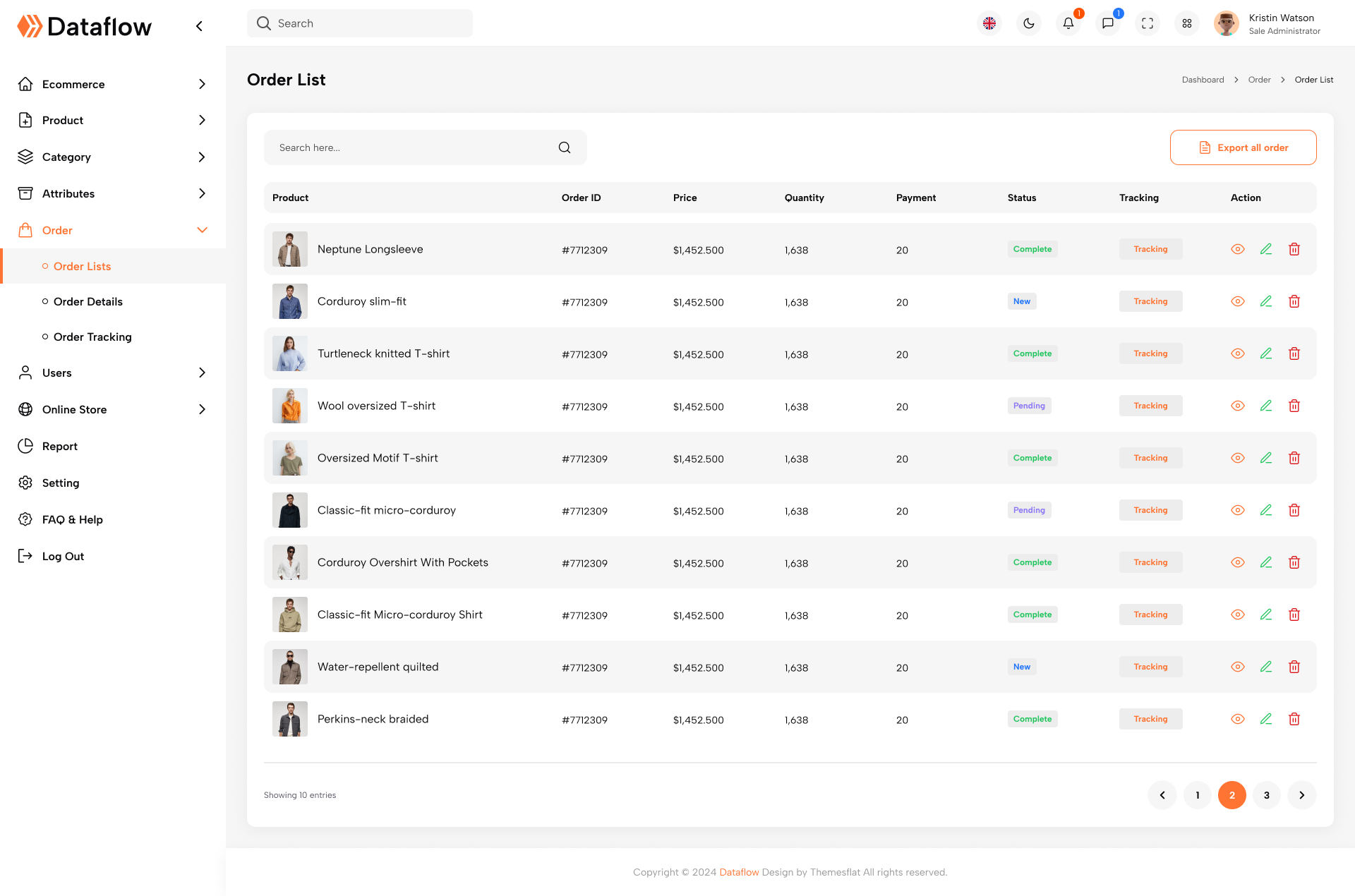This screenshot has height=896, width=1355.
Task: Delete Neptune Longsleeve using the trash icon
Action: [x=1294, y=249]
